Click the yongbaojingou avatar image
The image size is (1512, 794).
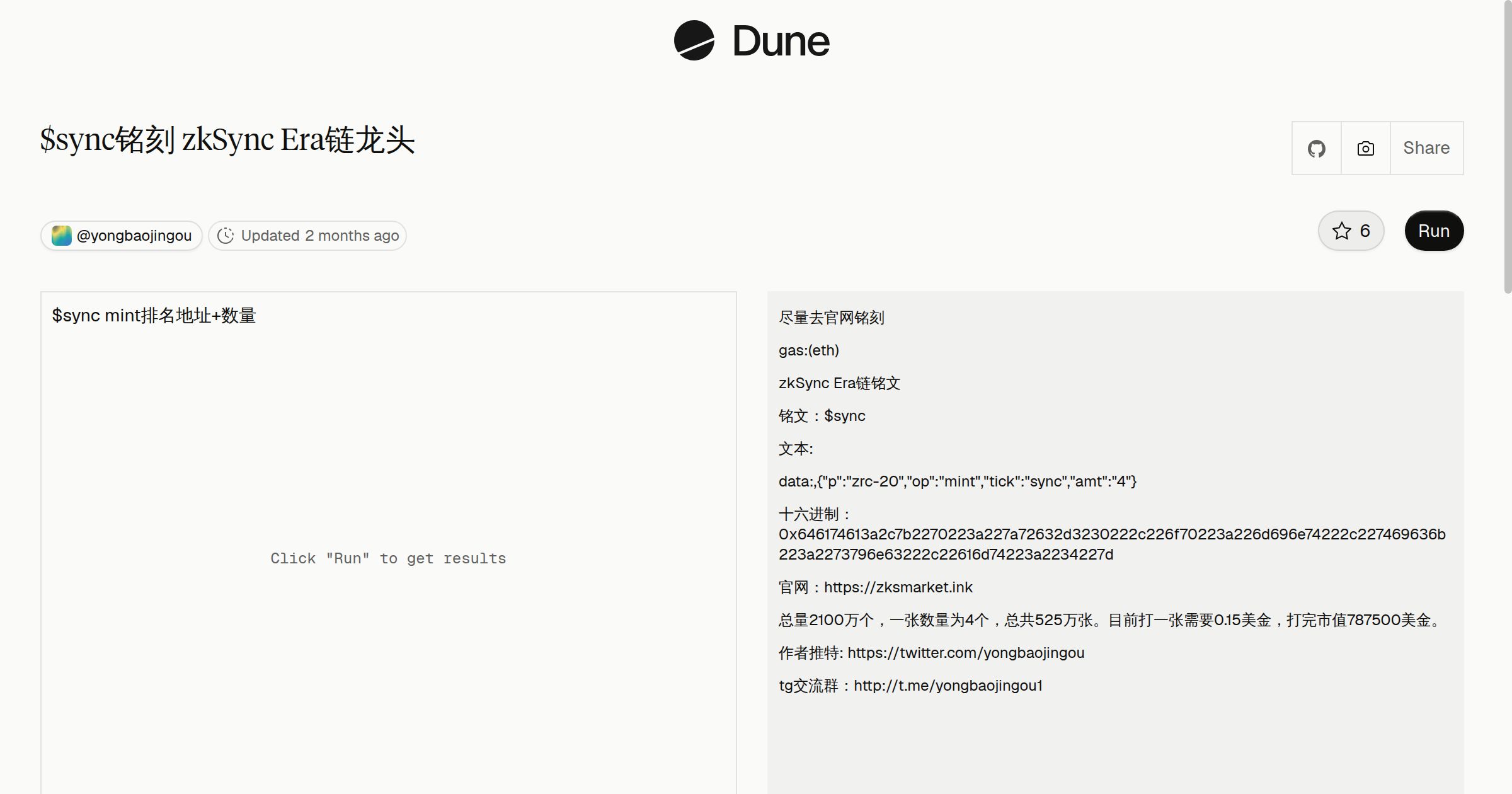[x=61, y=236]
